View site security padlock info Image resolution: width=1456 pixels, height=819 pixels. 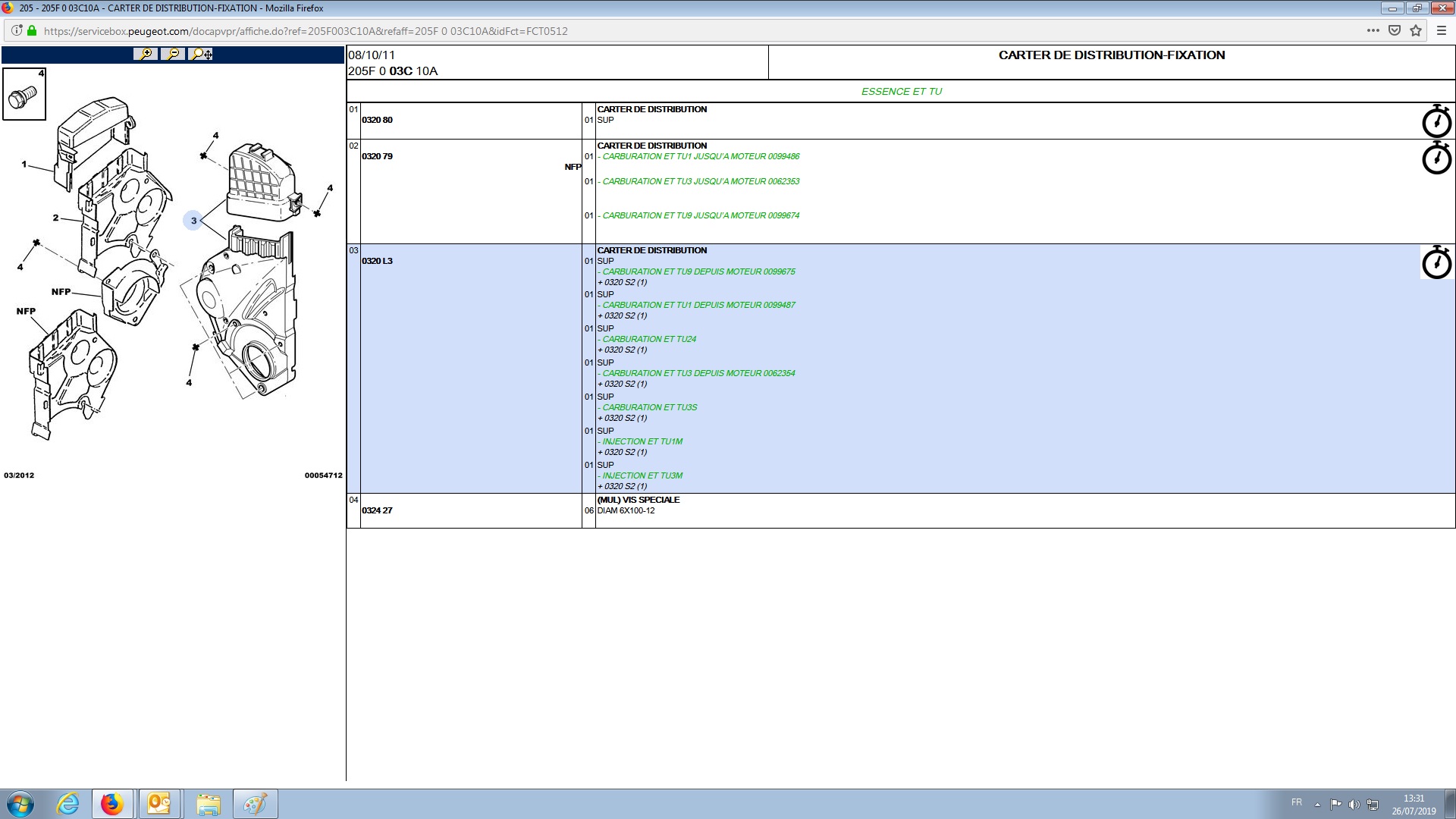pos(32,31)
